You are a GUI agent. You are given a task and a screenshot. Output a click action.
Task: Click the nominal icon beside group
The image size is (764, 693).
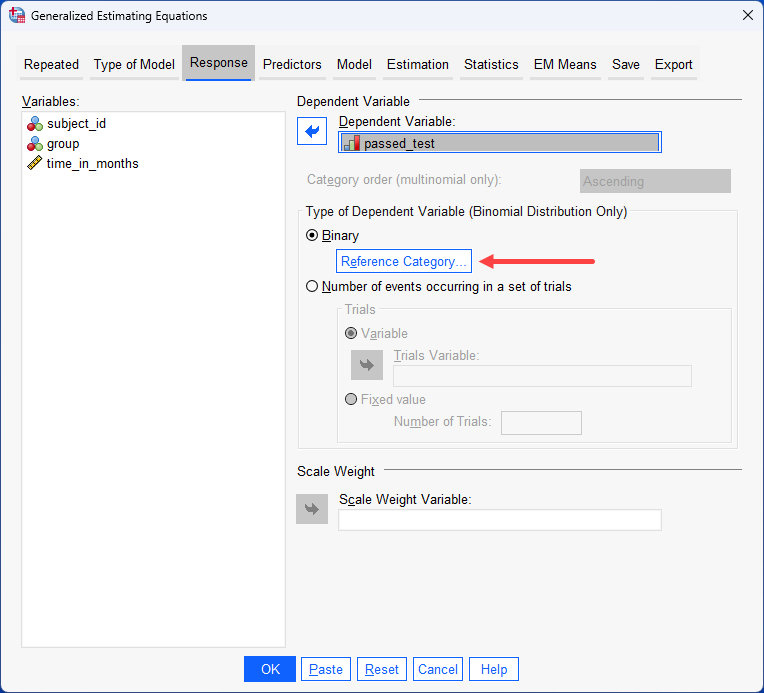pyautogui.click(x=35, y=144)
